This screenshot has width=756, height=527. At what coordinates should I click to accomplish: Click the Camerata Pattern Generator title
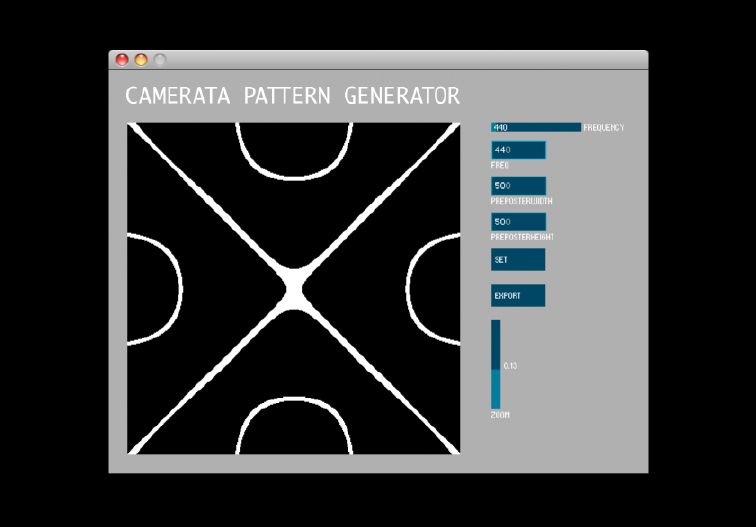[292, 96]
